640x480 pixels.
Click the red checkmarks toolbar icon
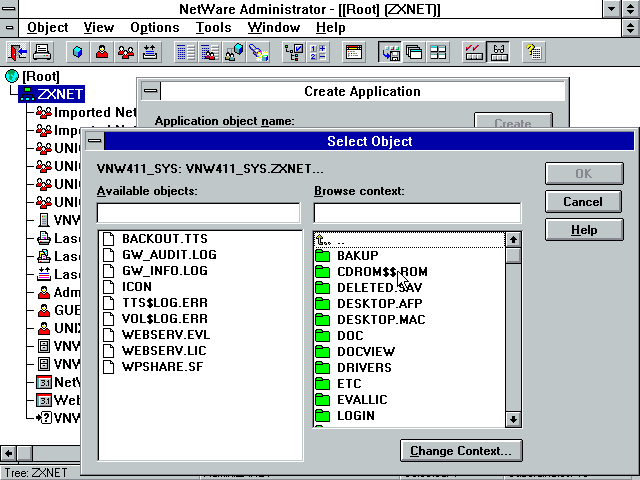[x=473, y=52]
